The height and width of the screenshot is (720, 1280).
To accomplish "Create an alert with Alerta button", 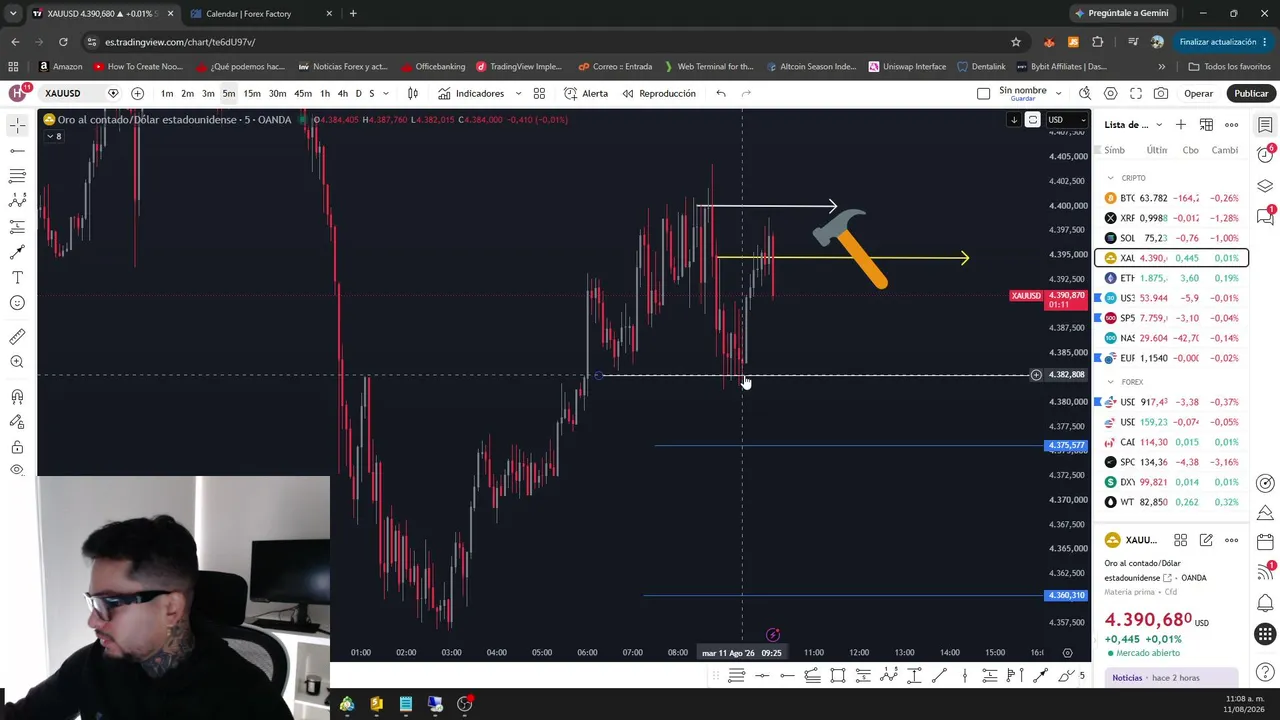I will [x=586, y=93].
